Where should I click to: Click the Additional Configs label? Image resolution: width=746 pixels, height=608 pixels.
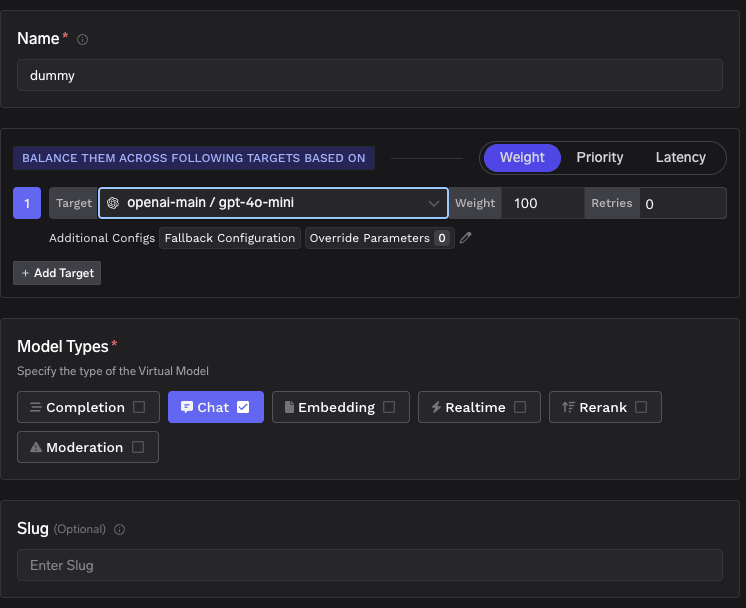coord(102,238)
